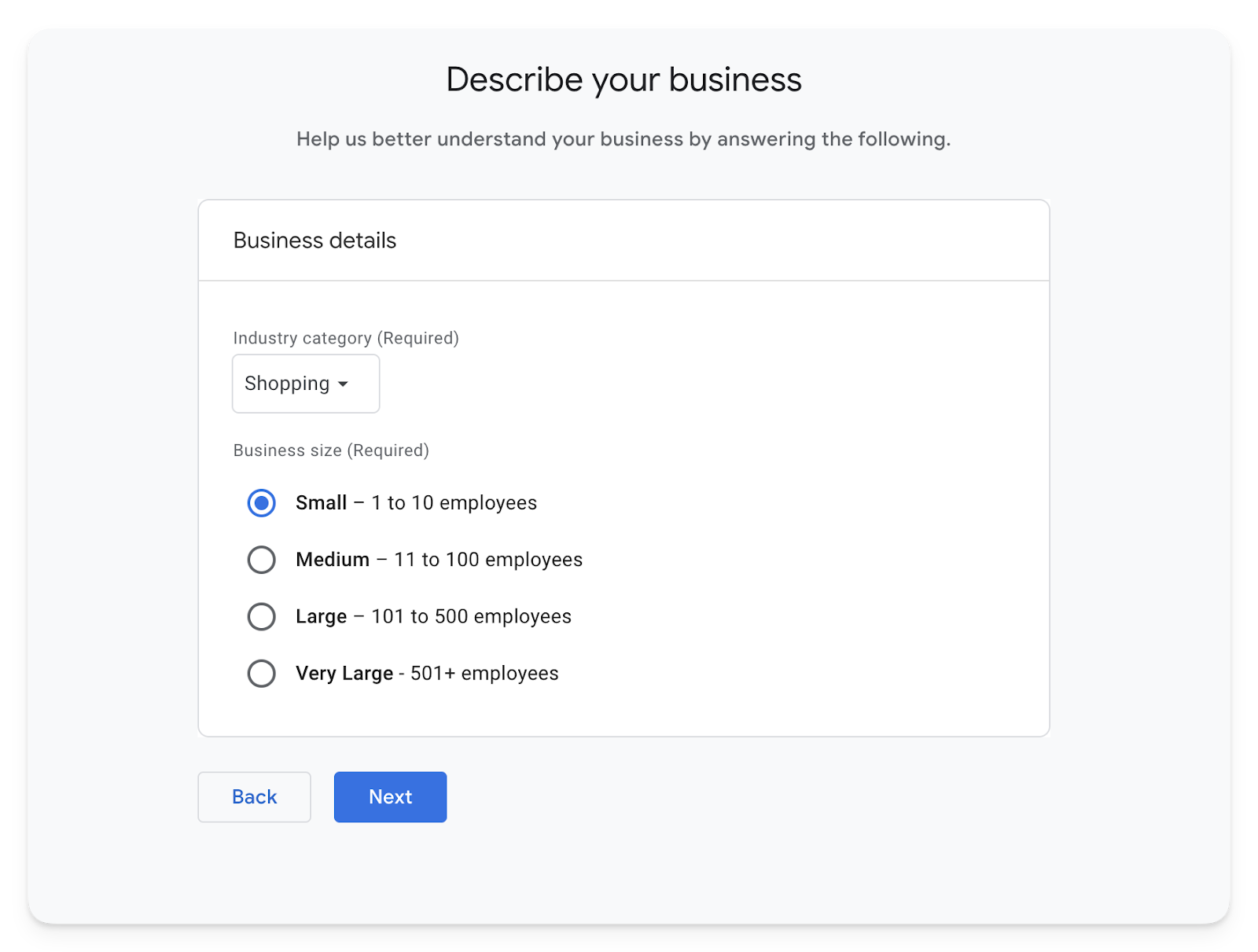Click the "Business details" card header
Image resolution: width=1258 pixels, height=952 pixels.
coord(314,241)
